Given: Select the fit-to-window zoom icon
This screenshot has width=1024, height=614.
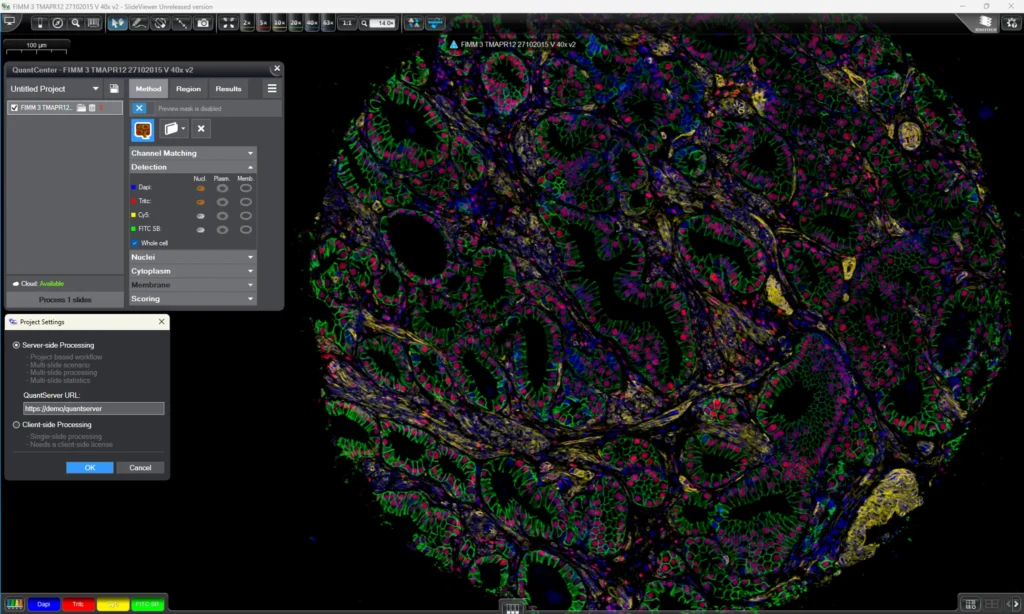Looking at the screenshot, I should pos(229,22).
